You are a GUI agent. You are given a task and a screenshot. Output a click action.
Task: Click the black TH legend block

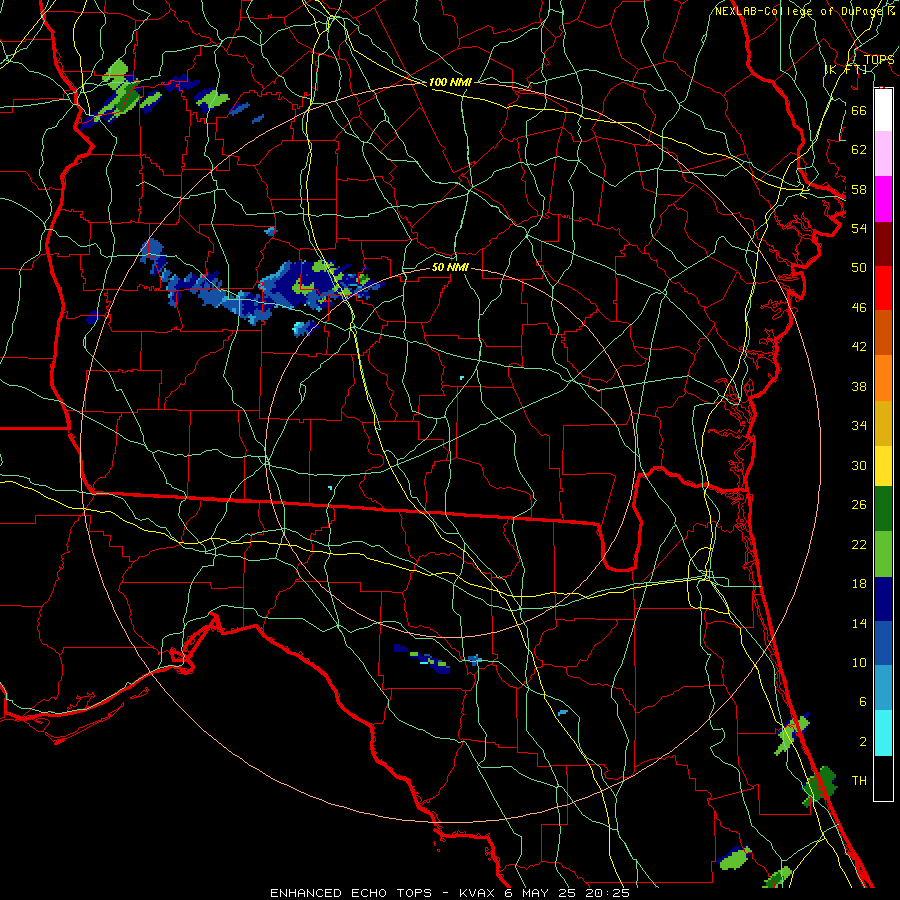click(883, 778)
